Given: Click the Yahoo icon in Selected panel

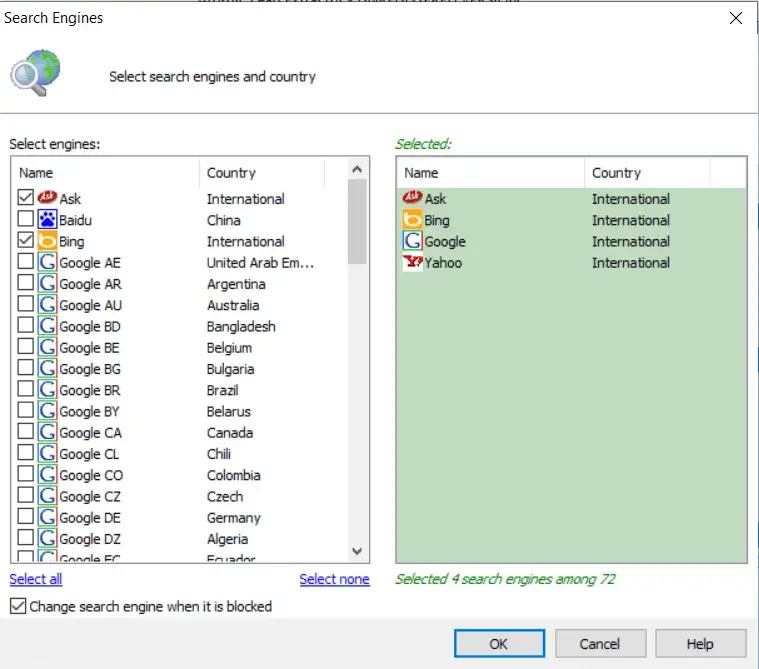Looking at the screenshot, I should [412, 262].
